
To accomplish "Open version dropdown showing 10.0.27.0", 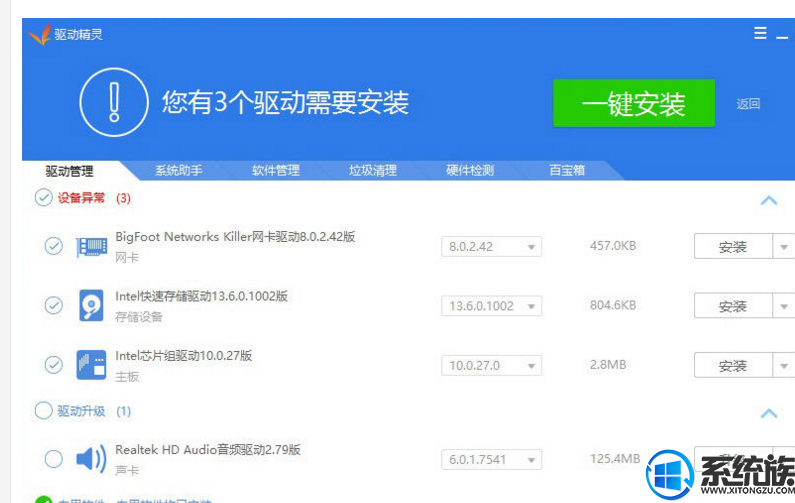I will (491, 366).
